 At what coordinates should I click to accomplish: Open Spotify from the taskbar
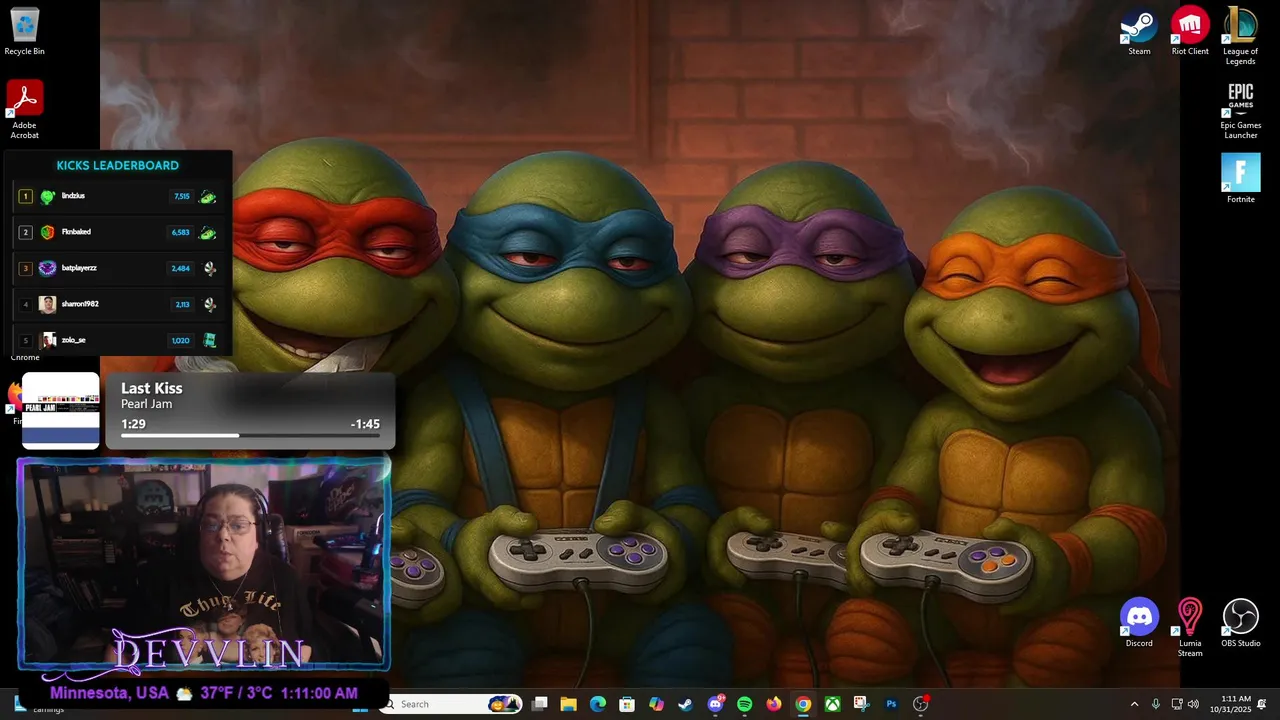point(744,704)
